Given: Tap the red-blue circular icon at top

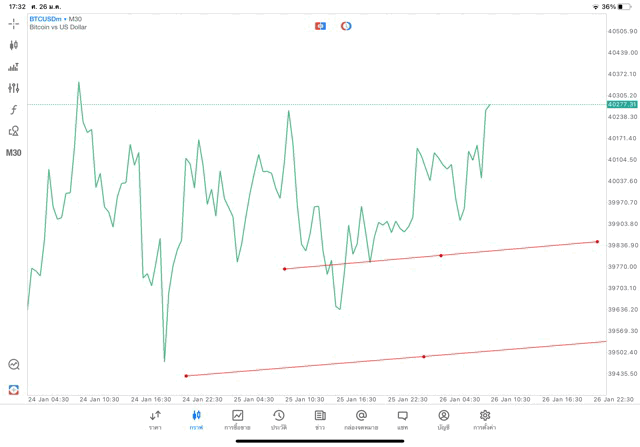Looking at the screenshot, I should pos(346,26).
